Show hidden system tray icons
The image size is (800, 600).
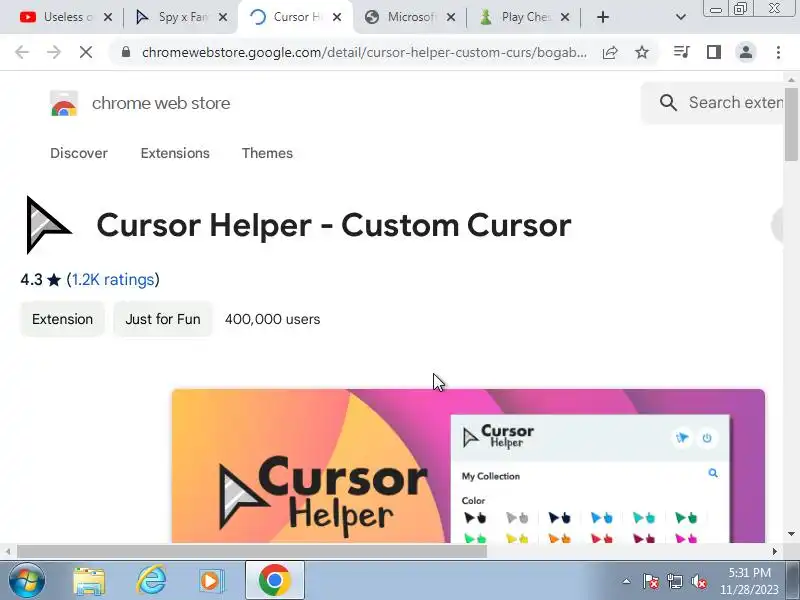[x=626, y=581]
